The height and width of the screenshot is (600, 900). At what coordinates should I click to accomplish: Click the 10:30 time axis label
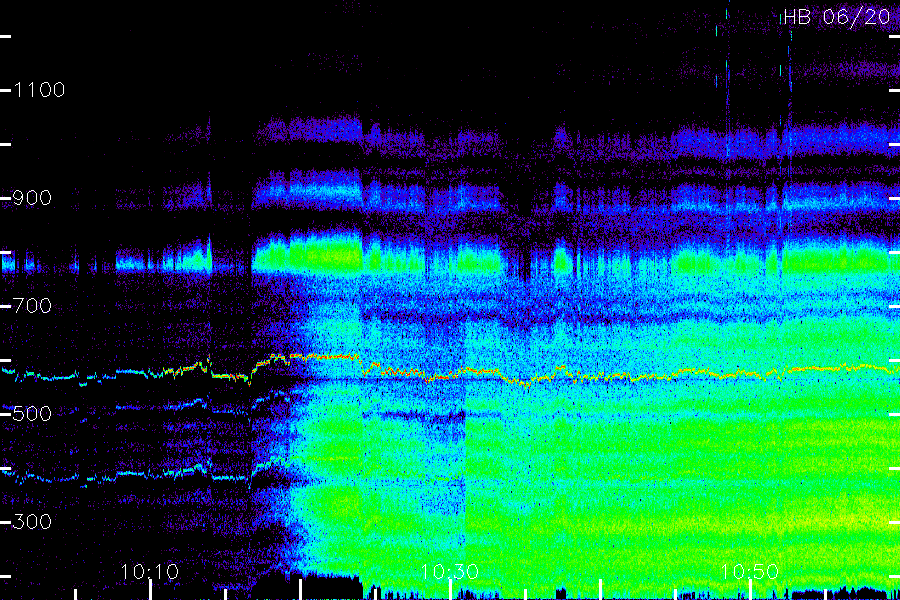[x=449, y=571]
